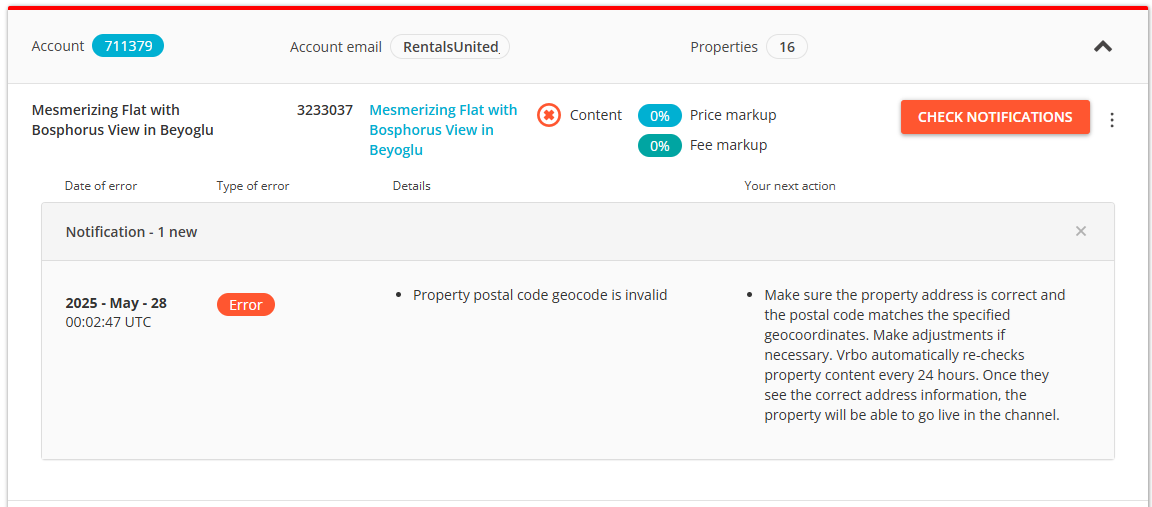Click the 'Notification - 1 new' header
Viewport: 1152px width, 507px height.
132,232
